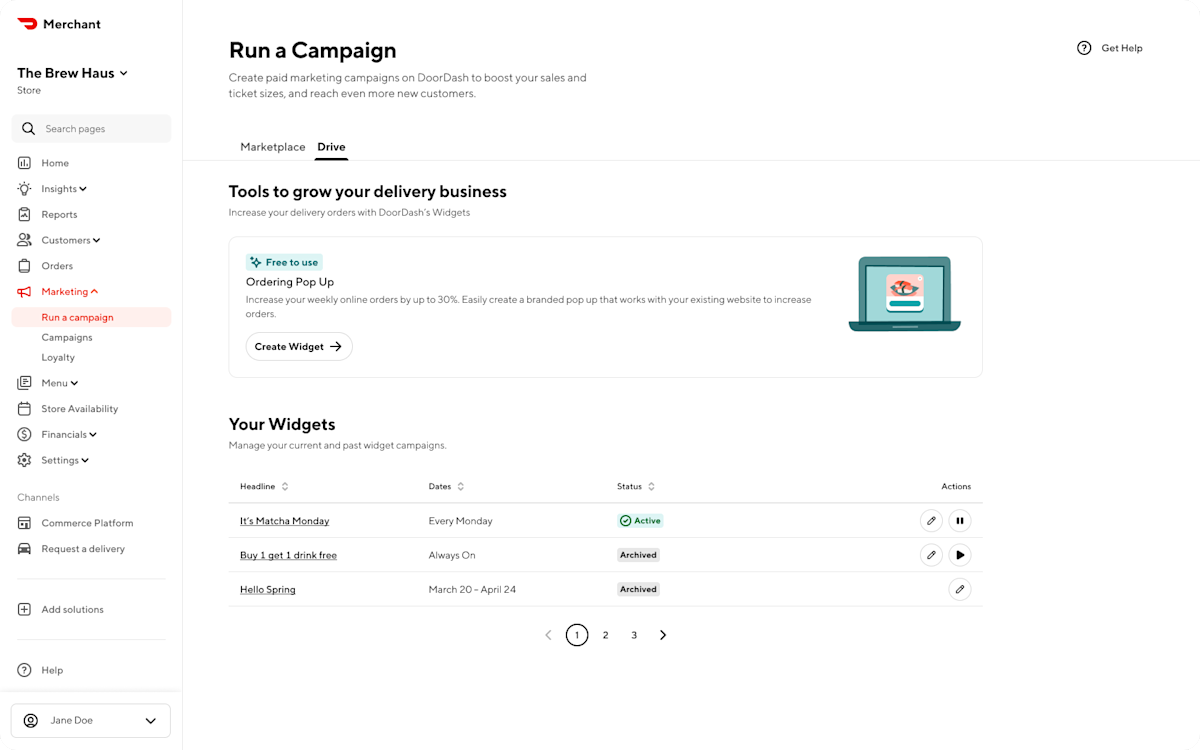The height and width of the screenshot is (750, 1200).
Task: Go to the previous page of widgets
Action: pos(548,635)
